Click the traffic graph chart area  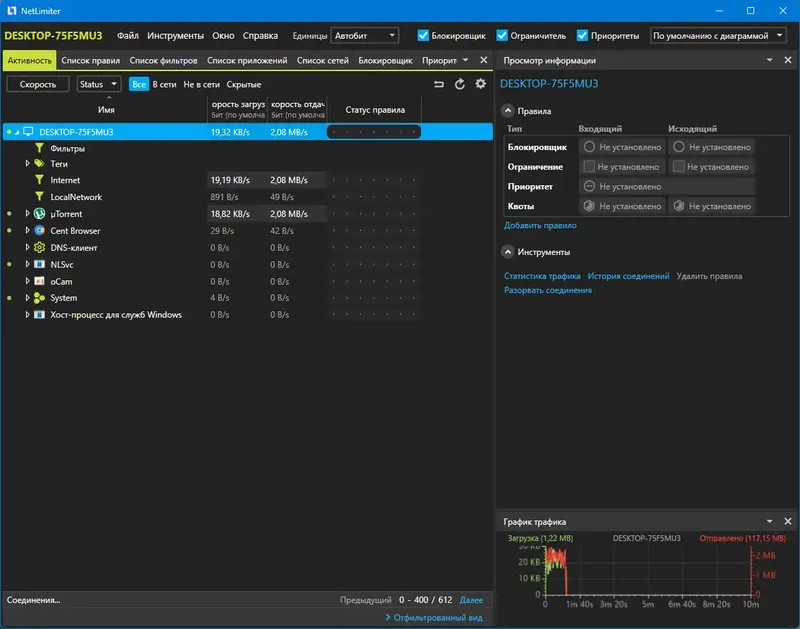click(x=648, y=570)
